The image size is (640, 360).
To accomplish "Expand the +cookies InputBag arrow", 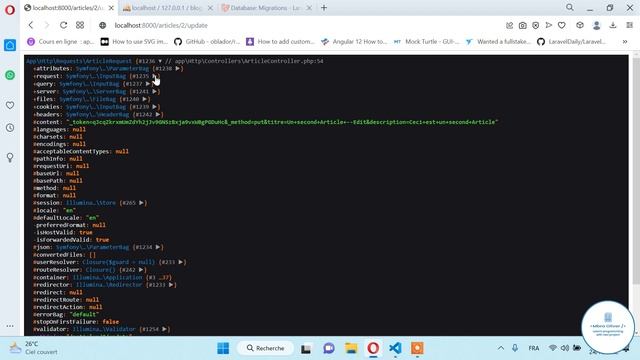I will tap(154, 107).
